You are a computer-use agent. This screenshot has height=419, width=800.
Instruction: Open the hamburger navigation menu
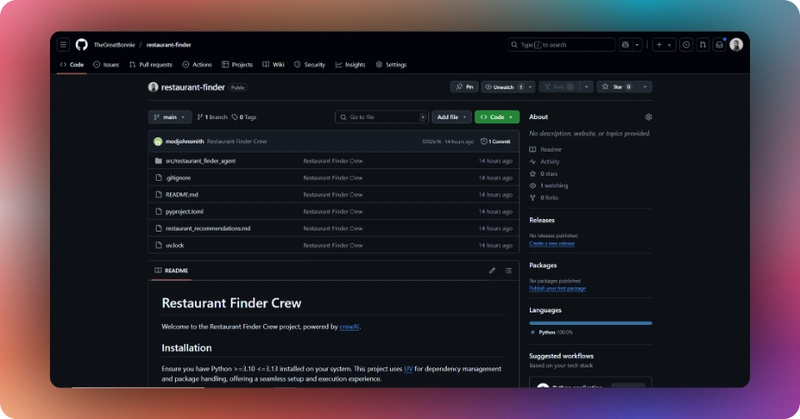click(63, 45)
